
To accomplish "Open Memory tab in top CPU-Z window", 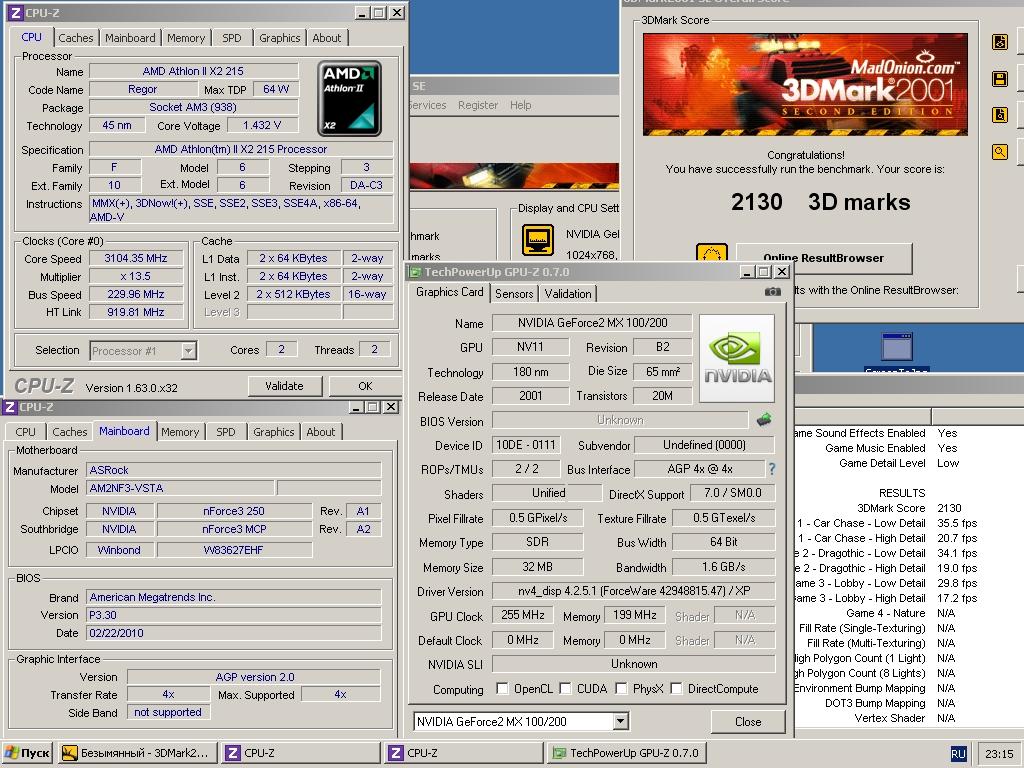I will (x=186, y=38).
